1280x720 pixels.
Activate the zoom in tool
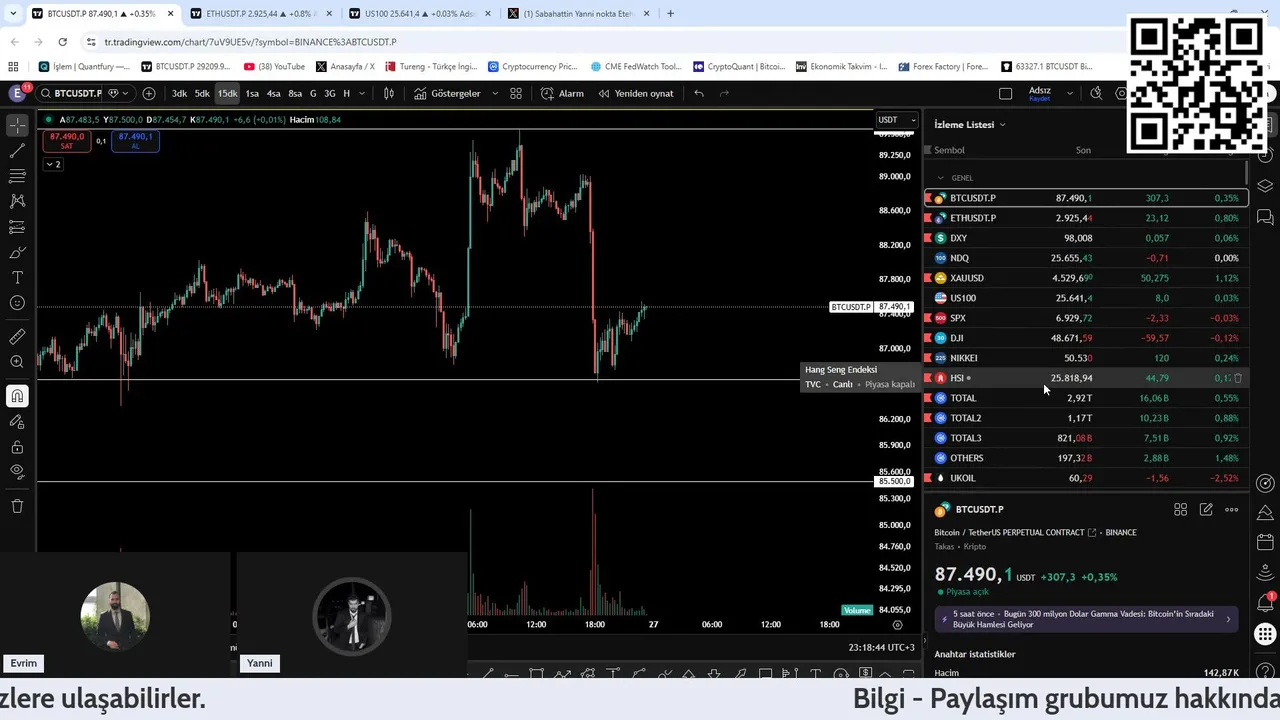(17, 362)
